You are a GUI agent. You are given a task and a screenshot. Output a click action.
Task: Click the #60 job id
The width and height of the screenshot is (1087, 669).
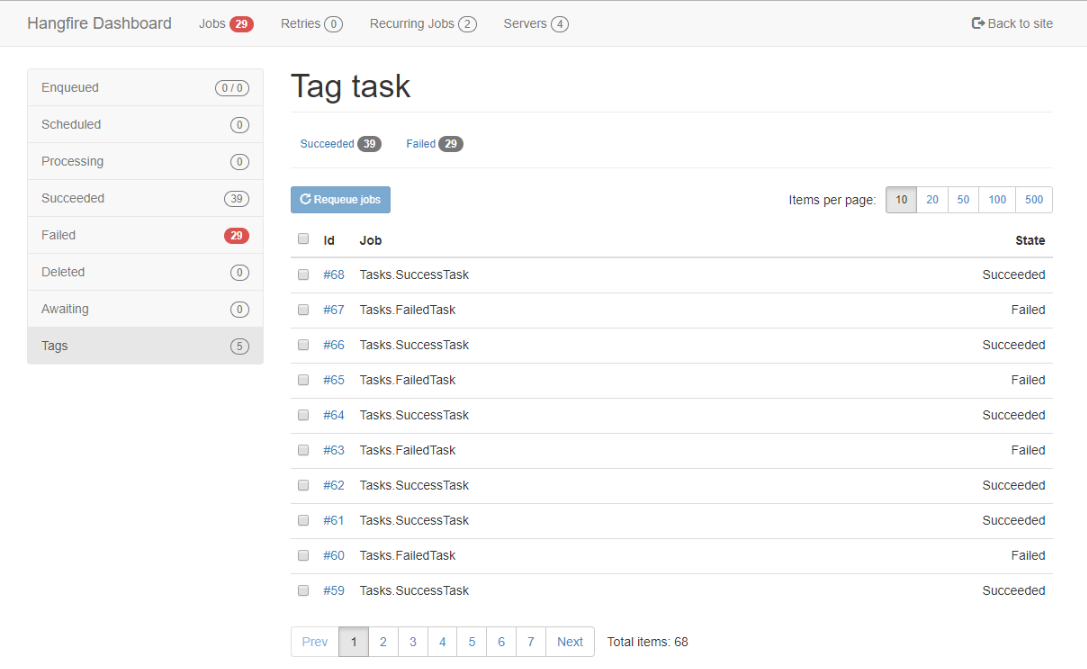(x=333, y=555)
